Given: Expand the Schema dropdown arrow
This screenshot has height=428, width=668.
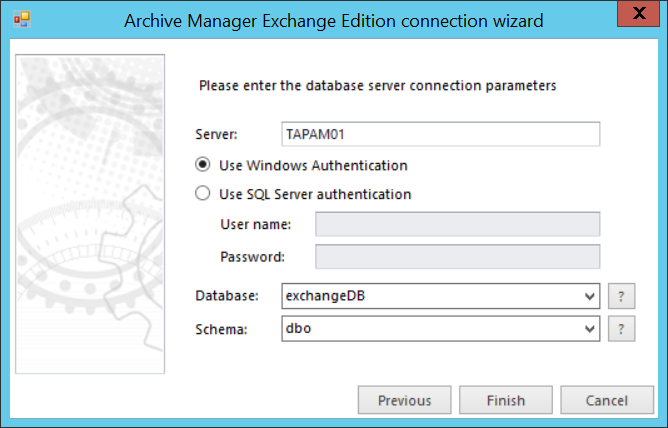Looking at the screenshot, I should click(589, 328).
